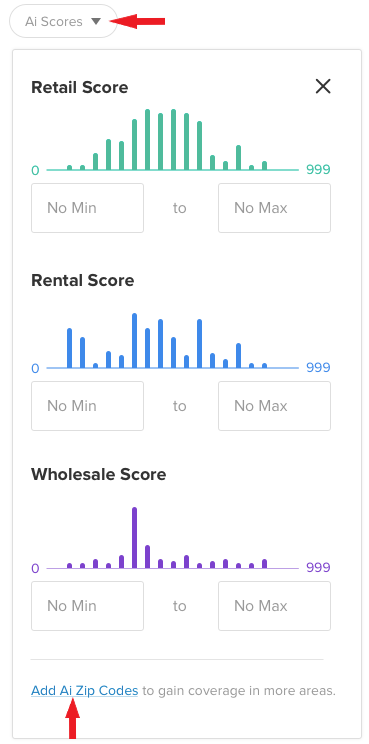Open the Ai Scores dropdown
Image resolution: width=369 pixels, height=744 pixels.
point(63,21)
